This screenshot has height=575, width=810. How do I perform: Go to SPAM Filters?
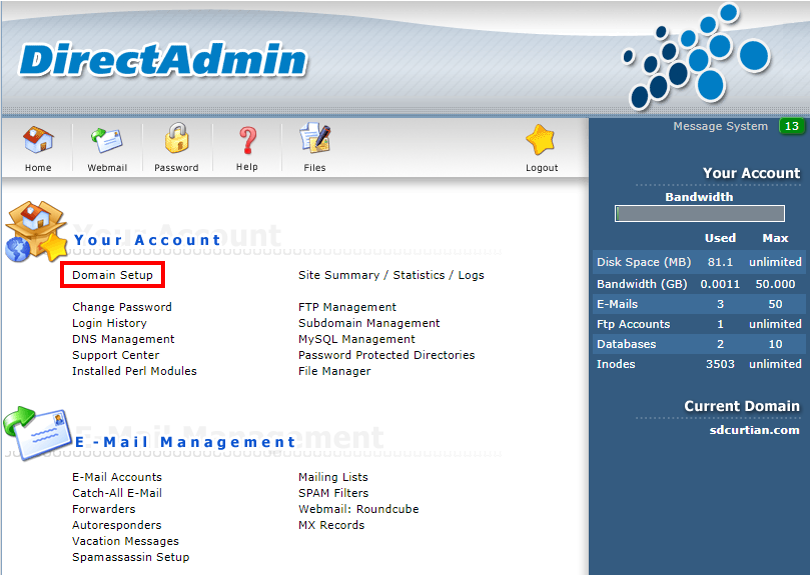click(x=333, y=493)
